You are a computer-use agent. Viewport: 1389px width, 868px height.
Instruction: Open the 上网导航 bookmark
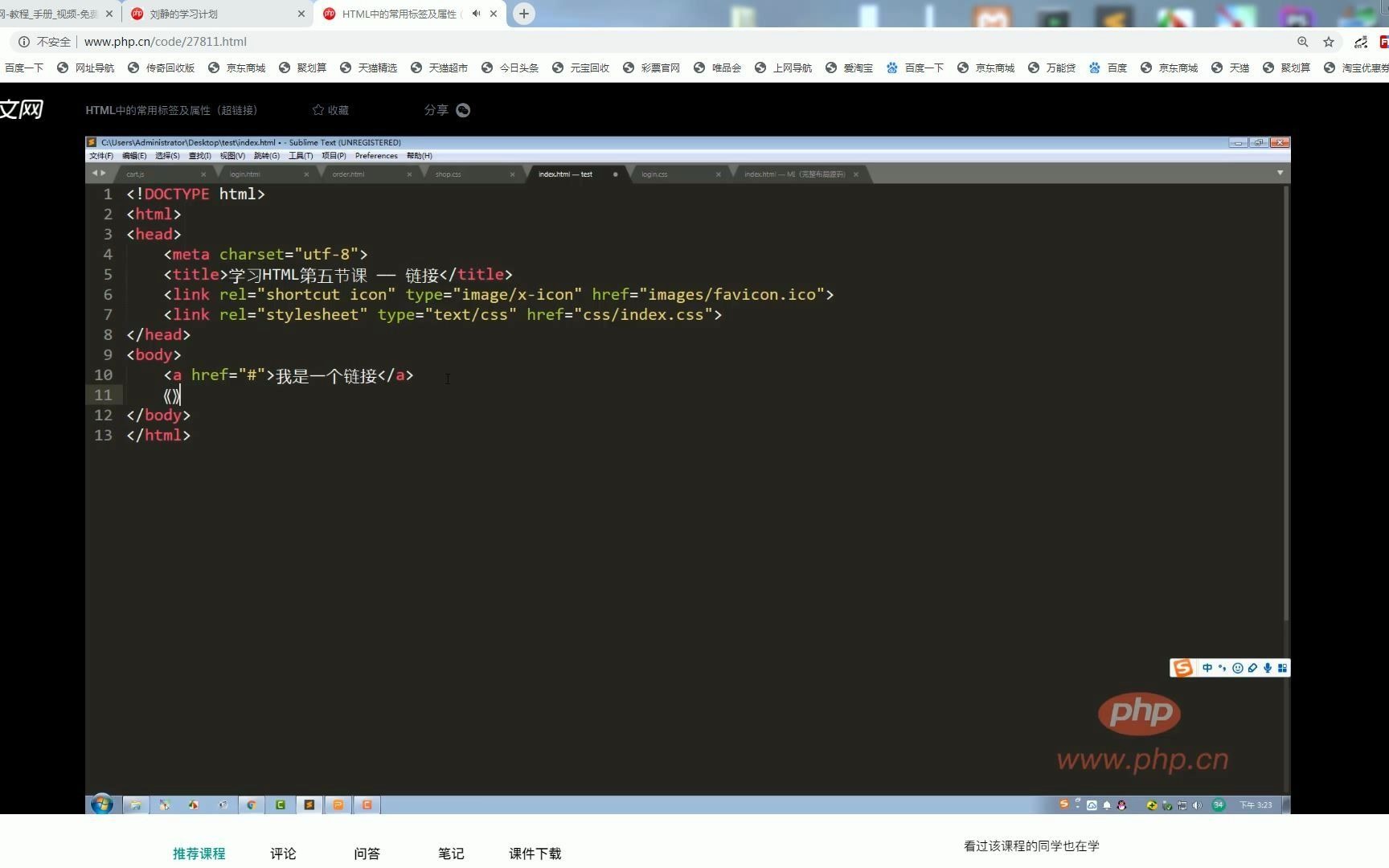click(784, 68)
